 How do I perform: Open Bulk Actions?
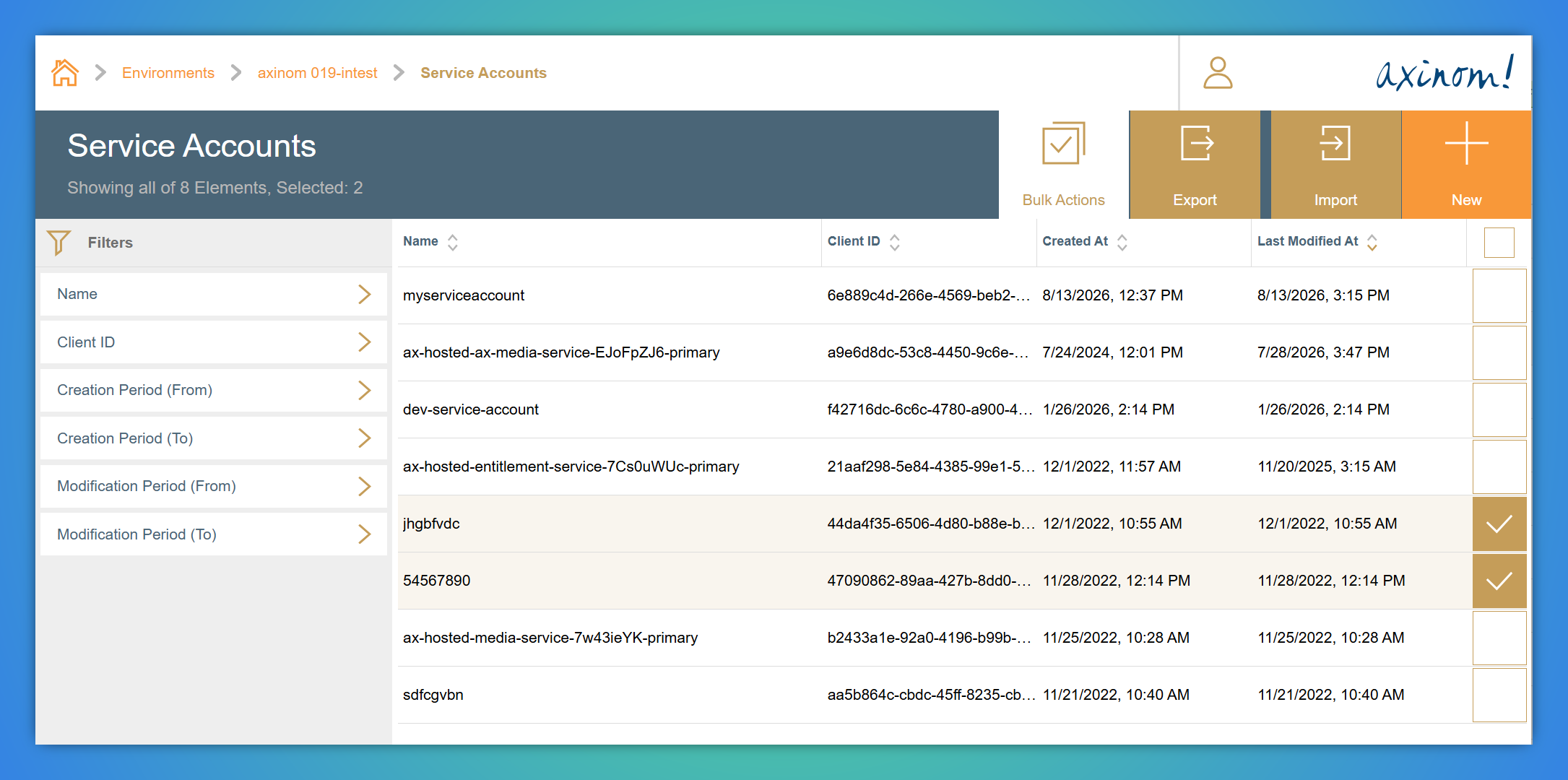coord(1063,165)
